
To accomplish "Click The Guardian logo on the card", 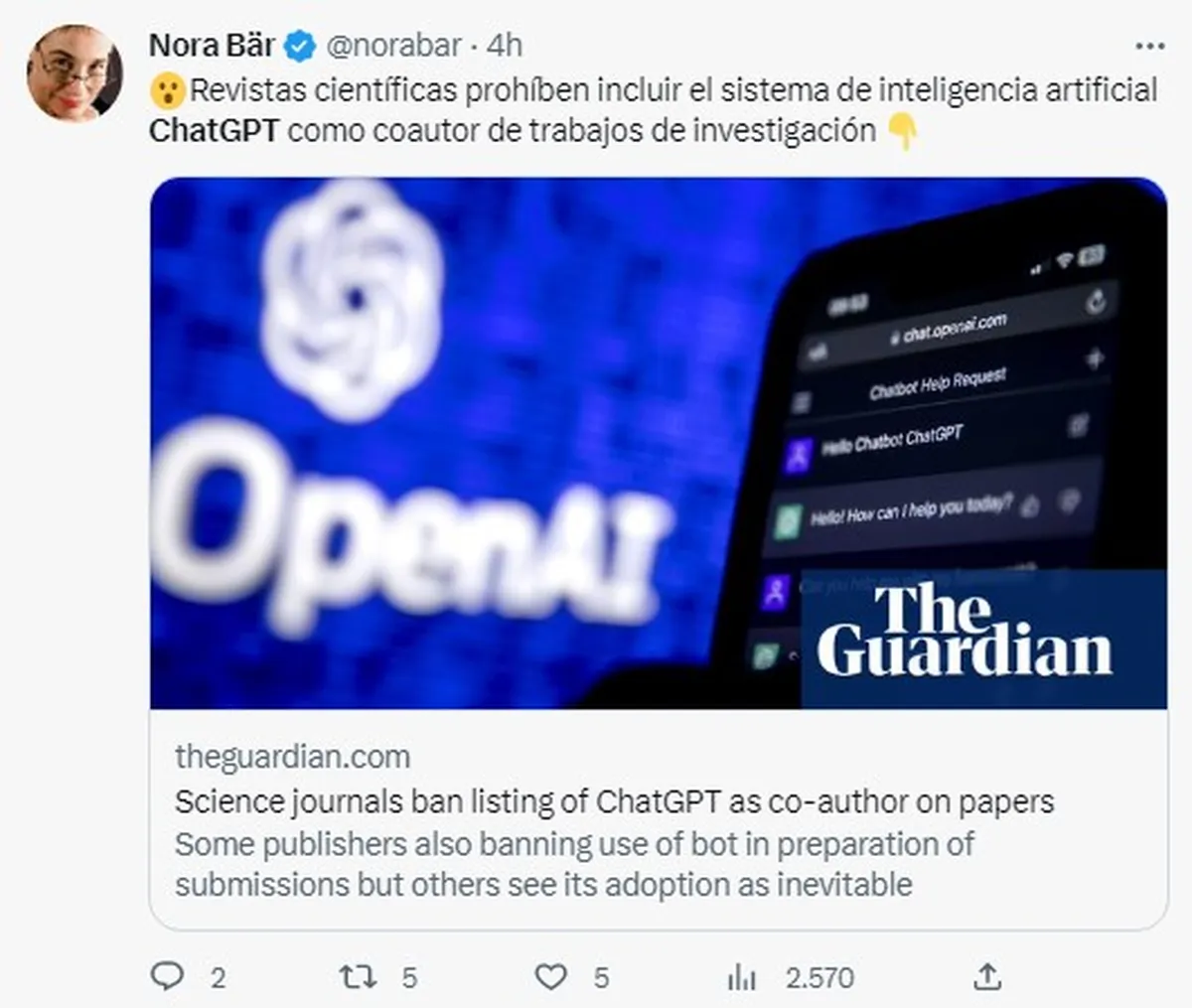I will click(965, 631).
